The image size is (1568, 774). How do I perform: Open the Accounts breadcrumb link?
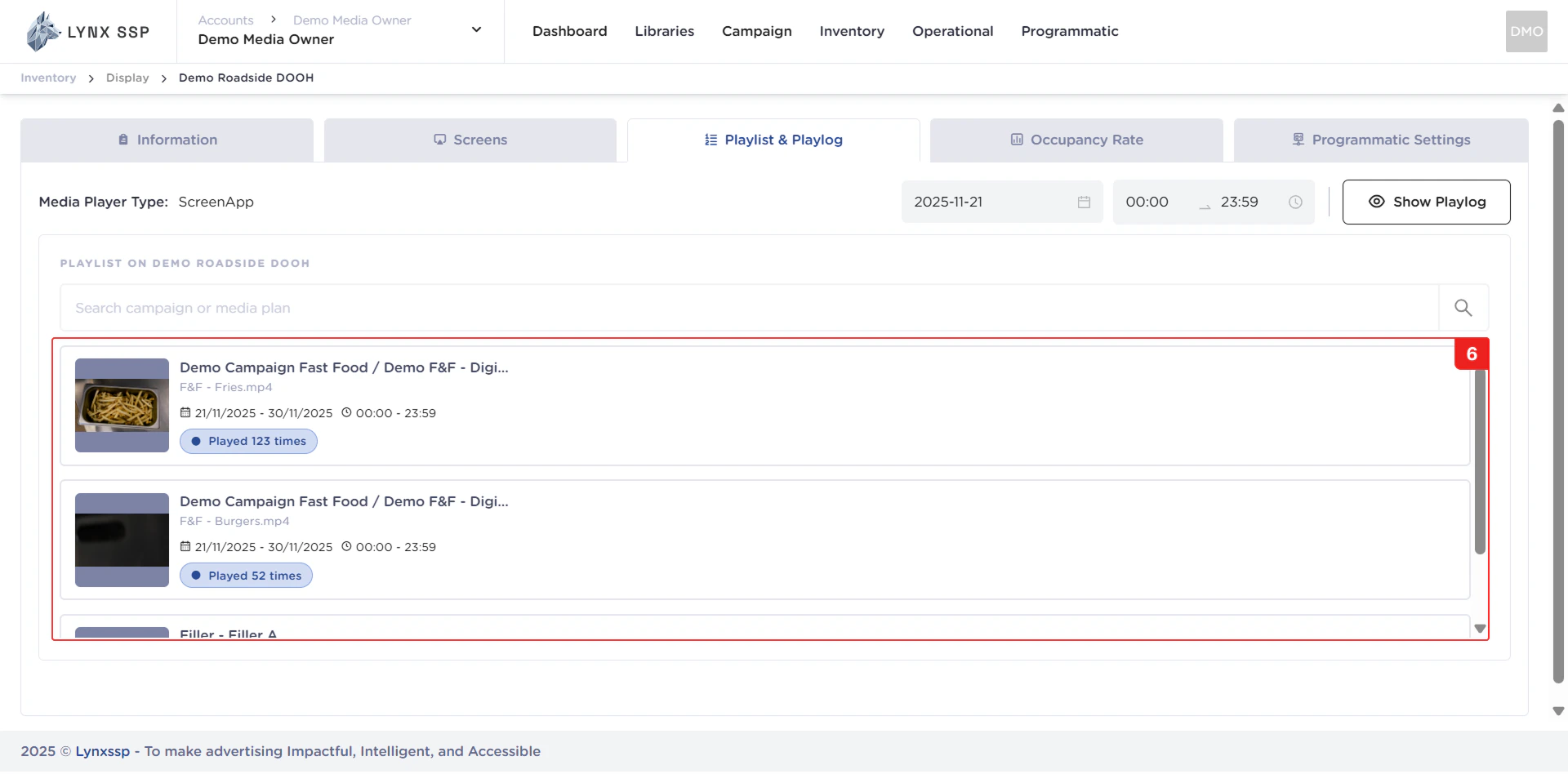pos(225,20)
